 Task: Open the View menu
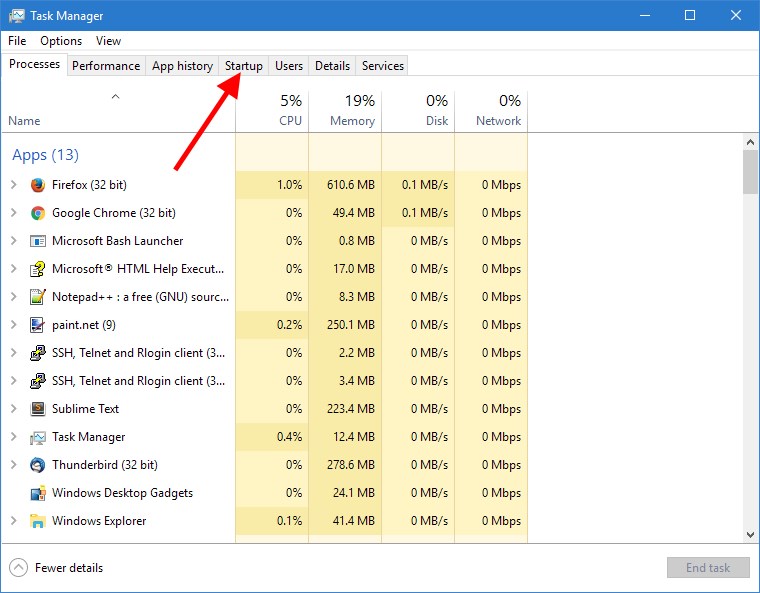pos(108,41)
